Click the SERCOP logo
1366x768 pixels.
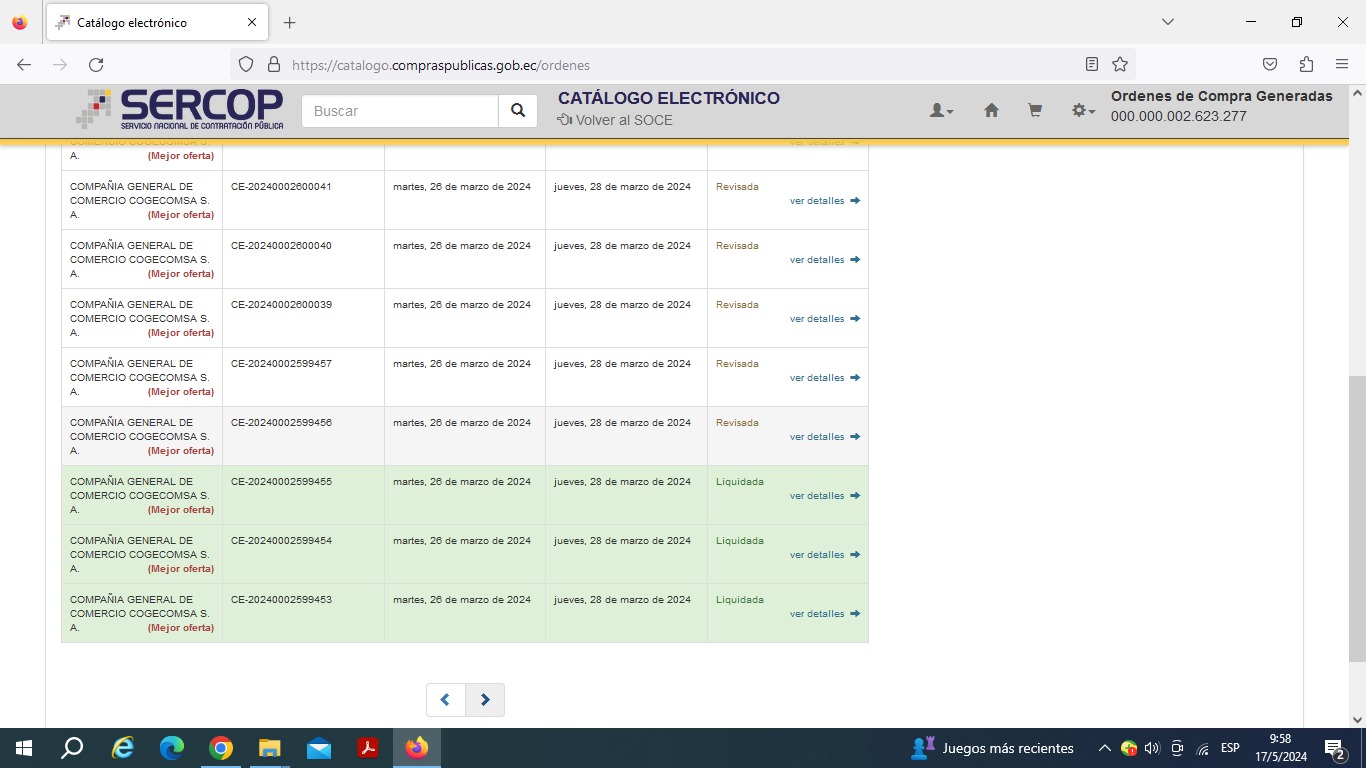[x=180, y=109]
